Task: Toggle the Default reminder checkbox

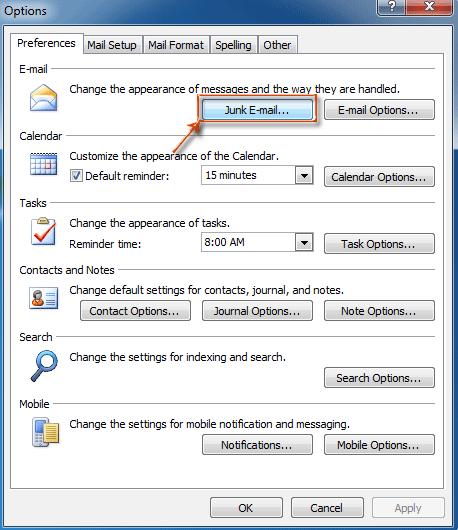Action: 76,176
